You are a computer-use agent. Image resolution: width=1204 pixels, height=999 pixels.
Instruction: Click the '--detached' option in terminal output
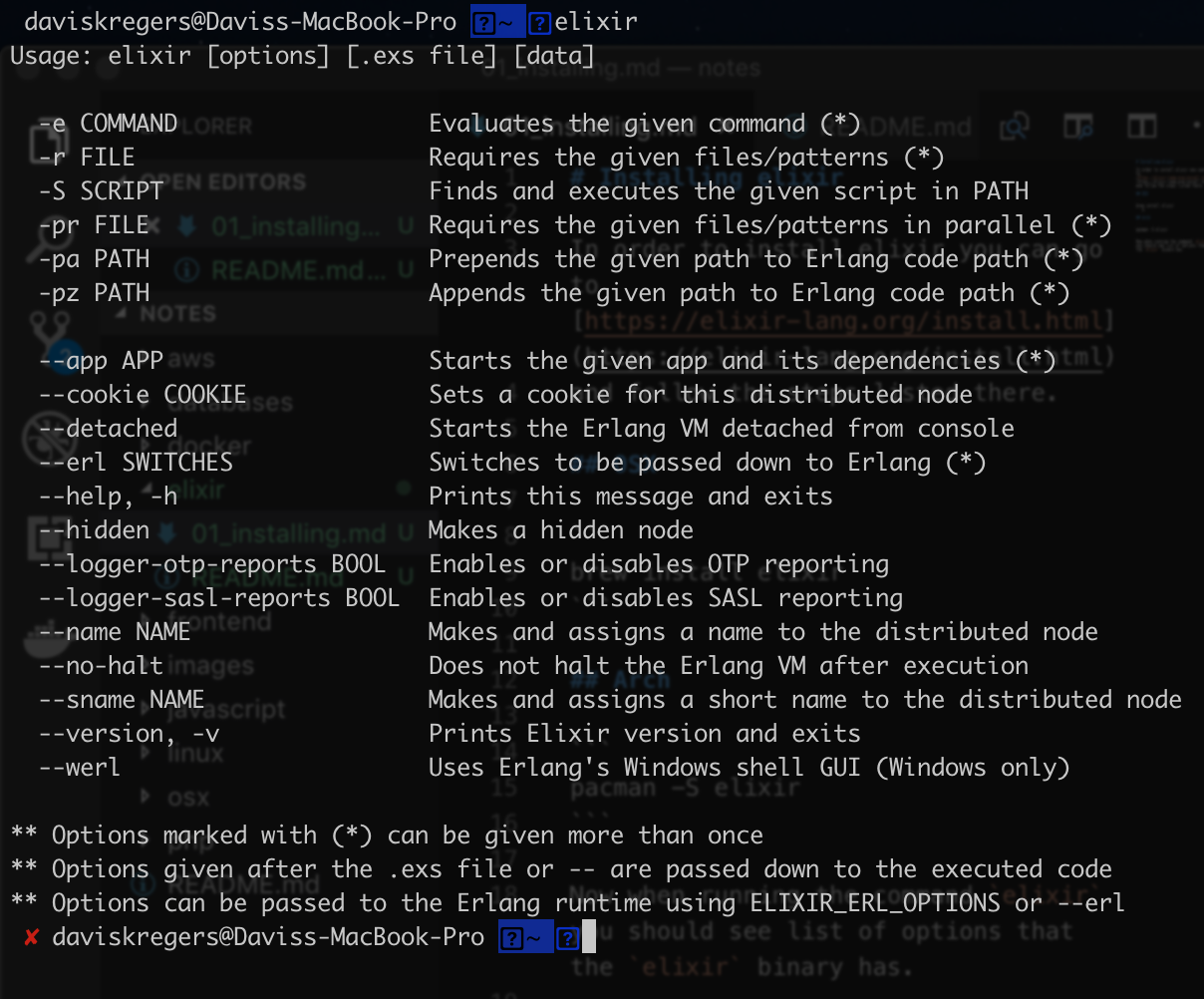[108, 429]
